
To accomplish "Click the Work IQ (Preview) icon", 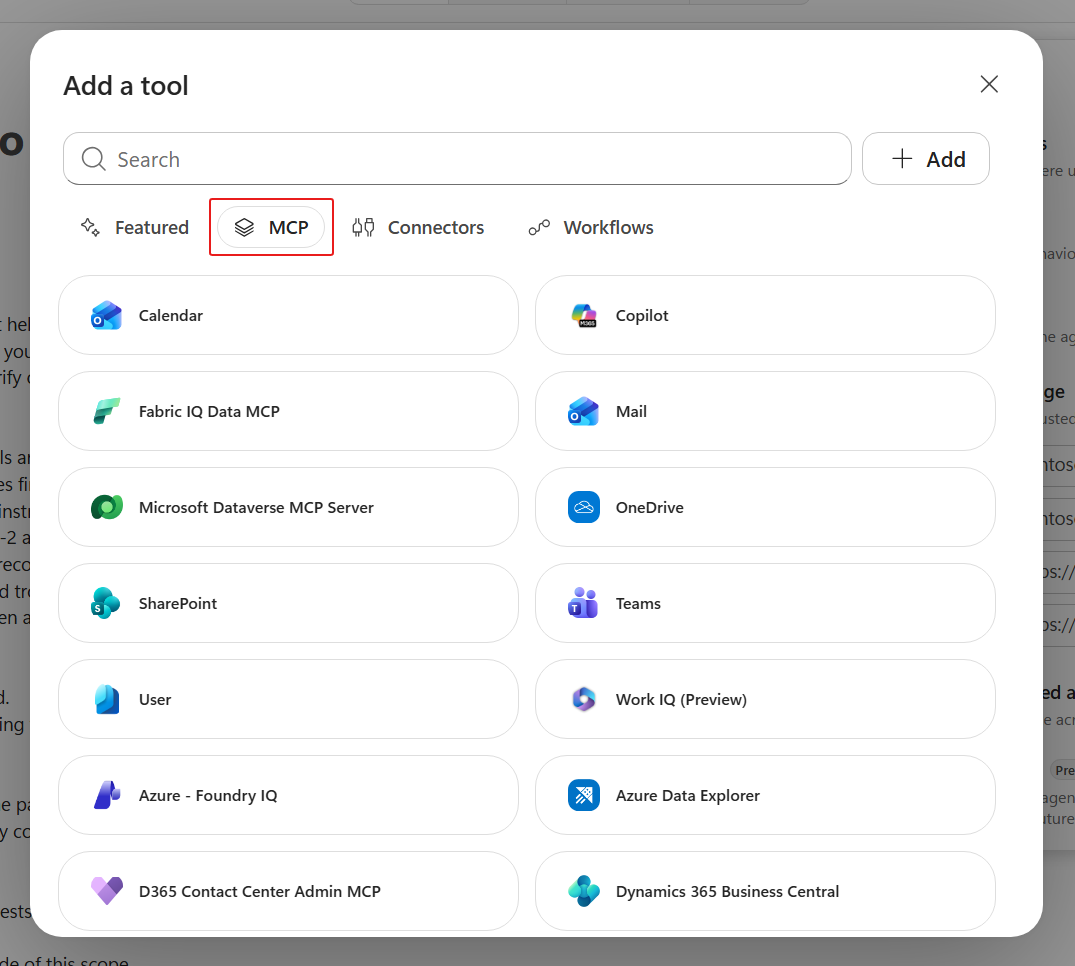I will tap(583, 699).
